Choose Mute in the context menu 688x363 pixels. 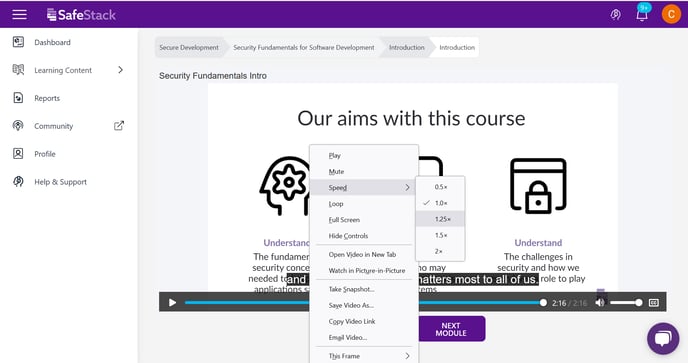point(364,172)
